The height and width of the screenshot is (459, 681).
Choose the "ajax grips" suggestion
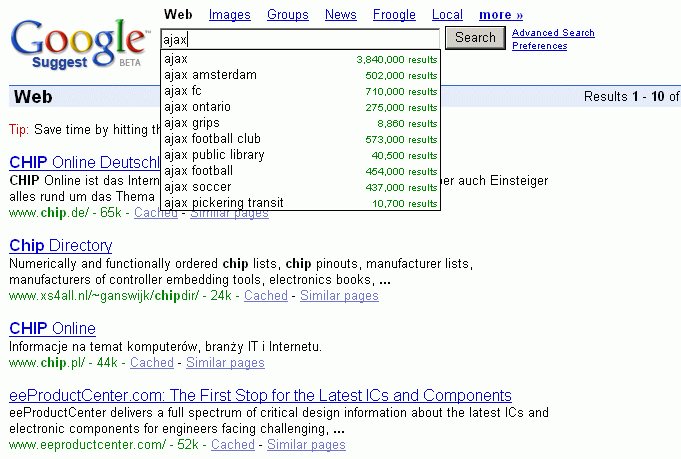click(x=301, y=123)
